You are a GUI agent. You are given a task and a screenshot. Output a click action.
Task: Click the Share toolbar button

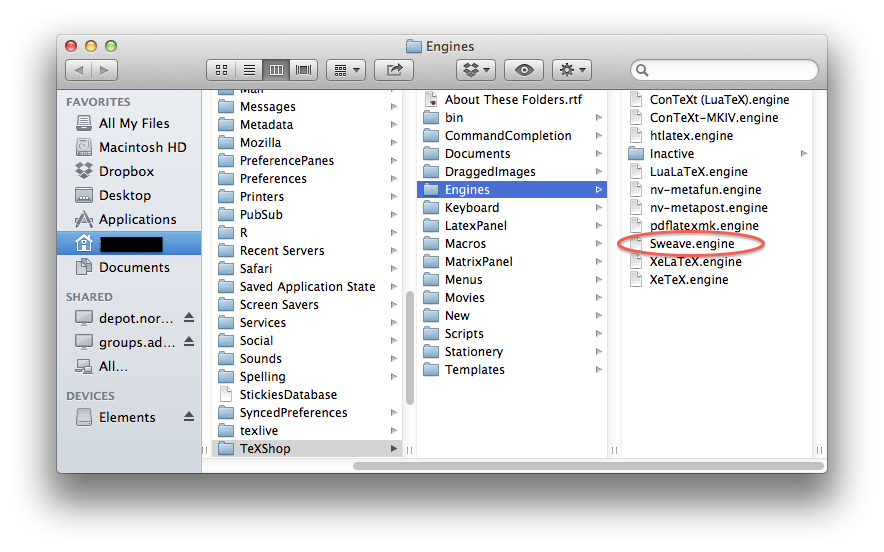[394, 70]
